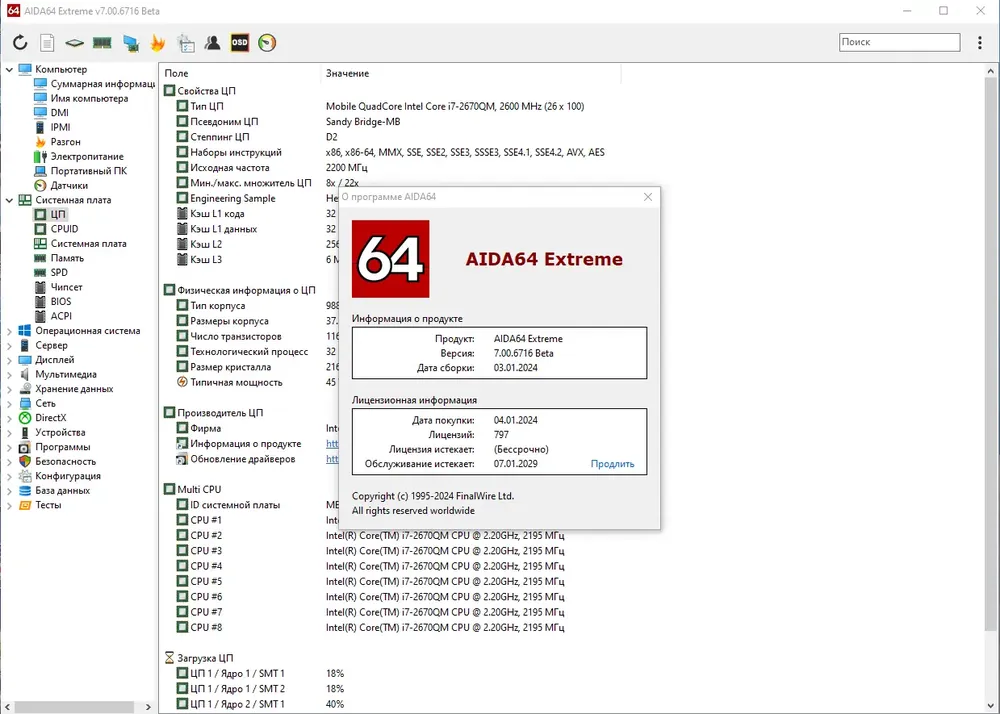The width and height of the screenshot is (1000, 714).
Task: Select CPUID in the sidebar tree
Action: [x=64, y=229]
